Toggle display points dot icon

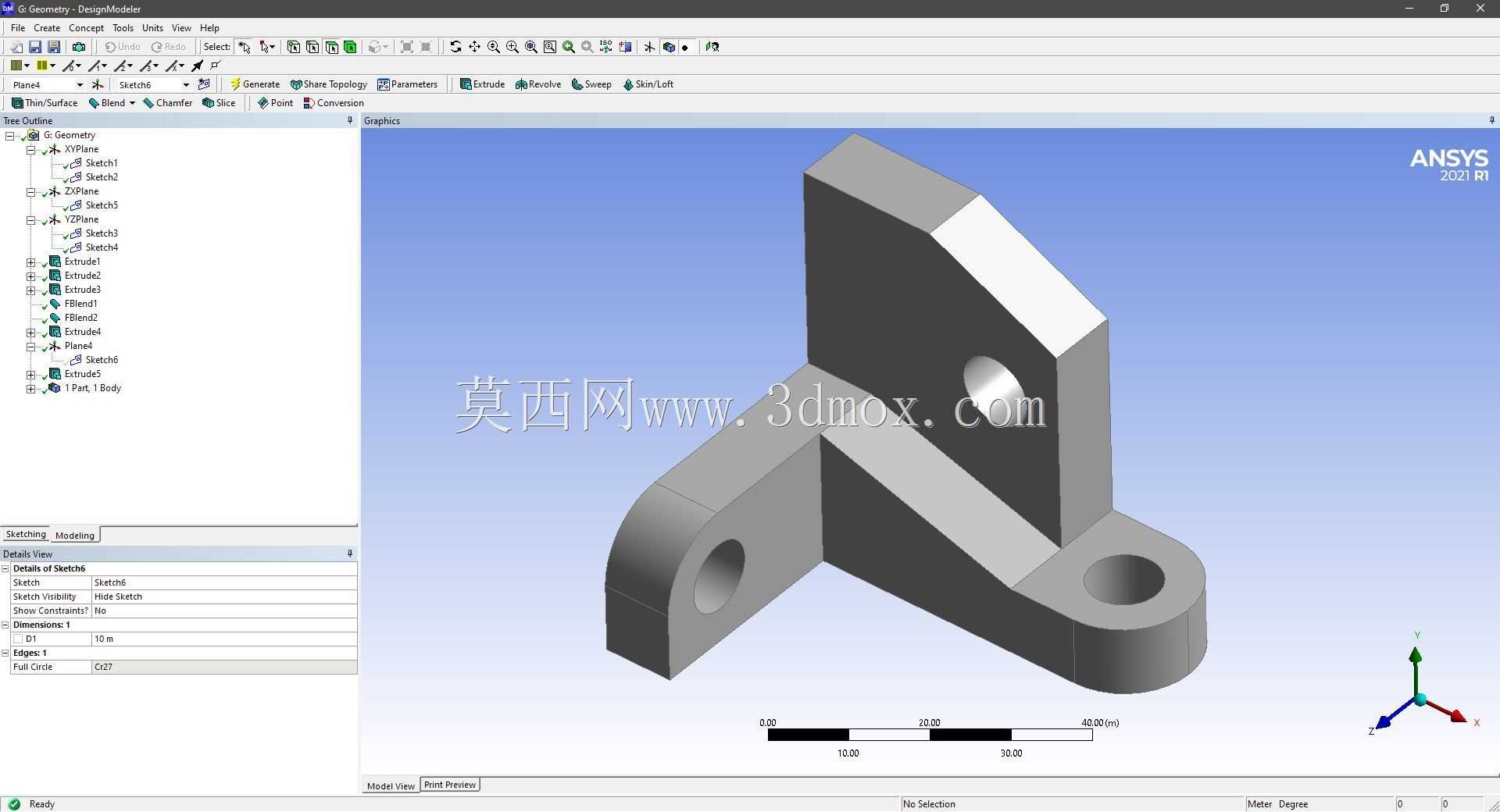pyautogui.click(x=686, y=47)
